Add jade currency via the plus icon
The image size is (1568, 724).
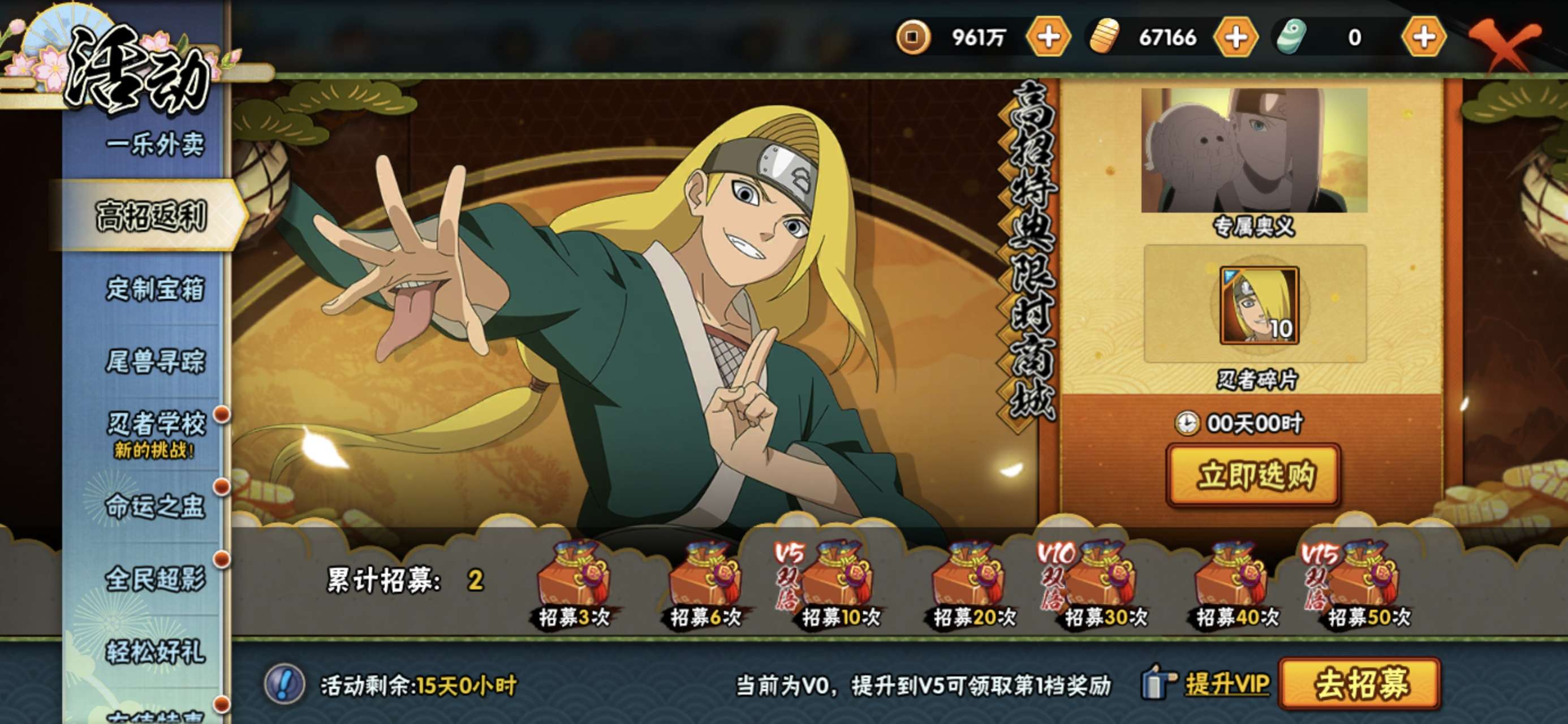1424,37
